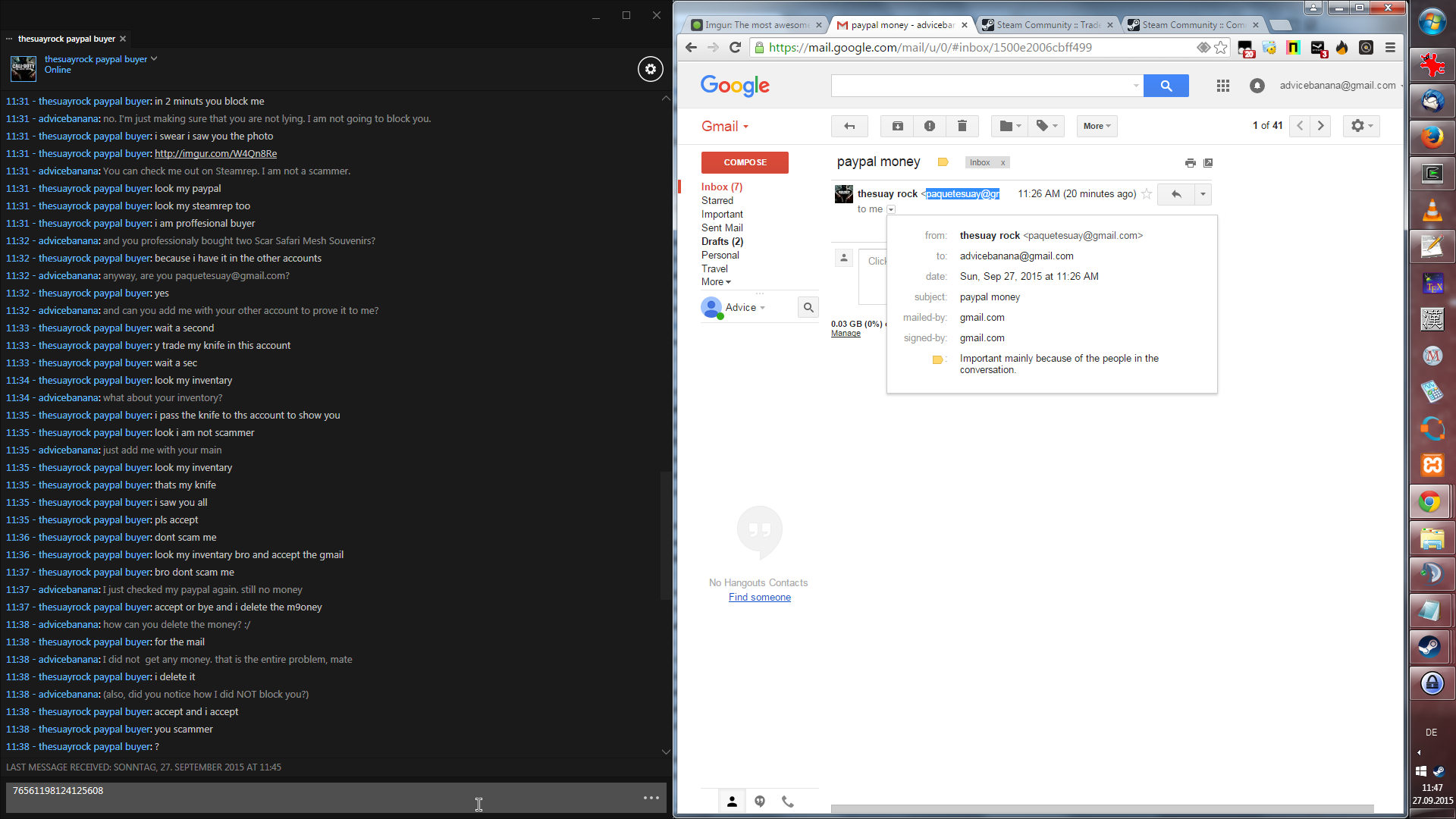1456x819 pixels.
Task: Toggle the yellow importance marker next to subject
Action: point(943,162)
